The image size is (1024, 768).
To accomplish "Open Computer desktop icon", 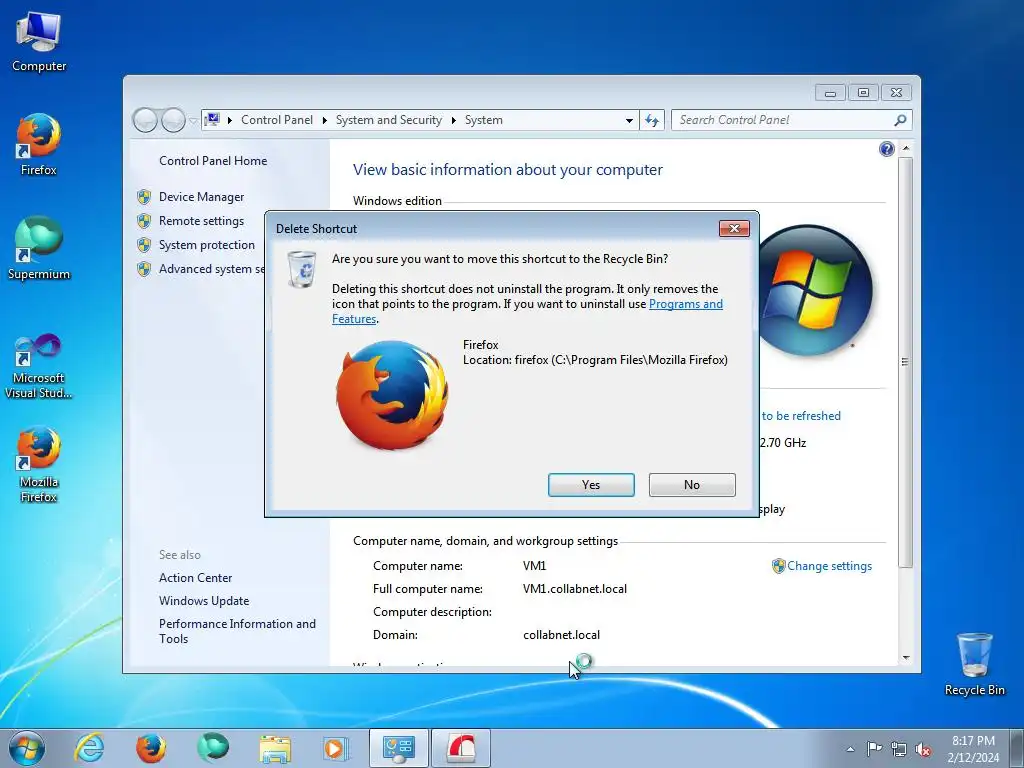I will coord(39,42).
